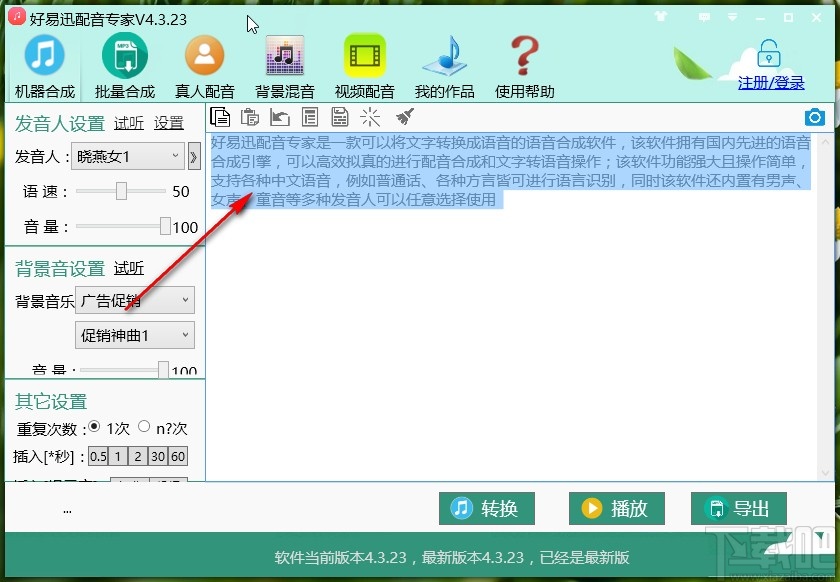Open the 真人配音 section
The height and width of the screenshot is (582, 840).
tap(205, 67)
